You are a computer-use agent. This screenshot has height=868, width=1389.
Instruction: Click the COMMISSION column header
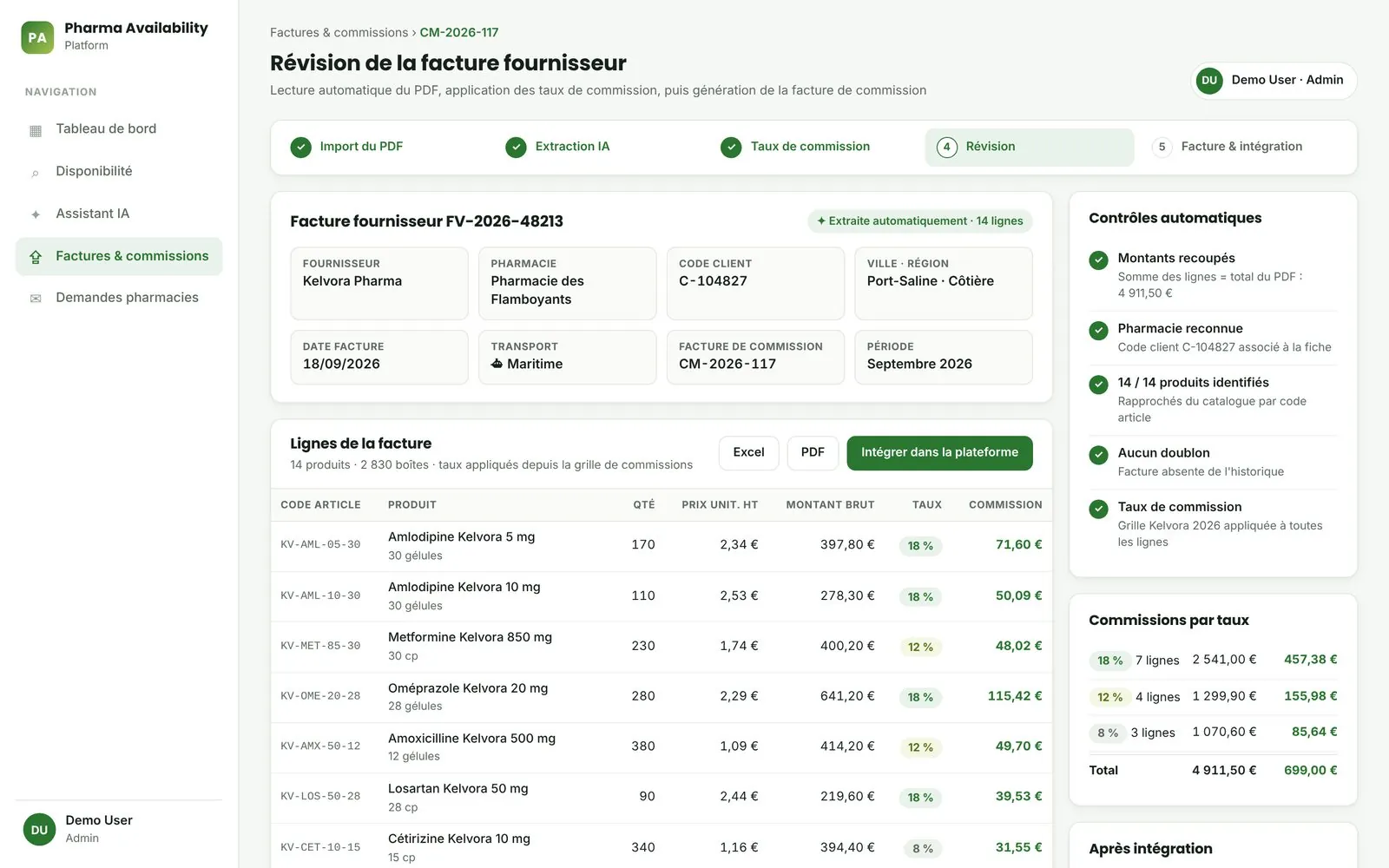[1005, 505]
